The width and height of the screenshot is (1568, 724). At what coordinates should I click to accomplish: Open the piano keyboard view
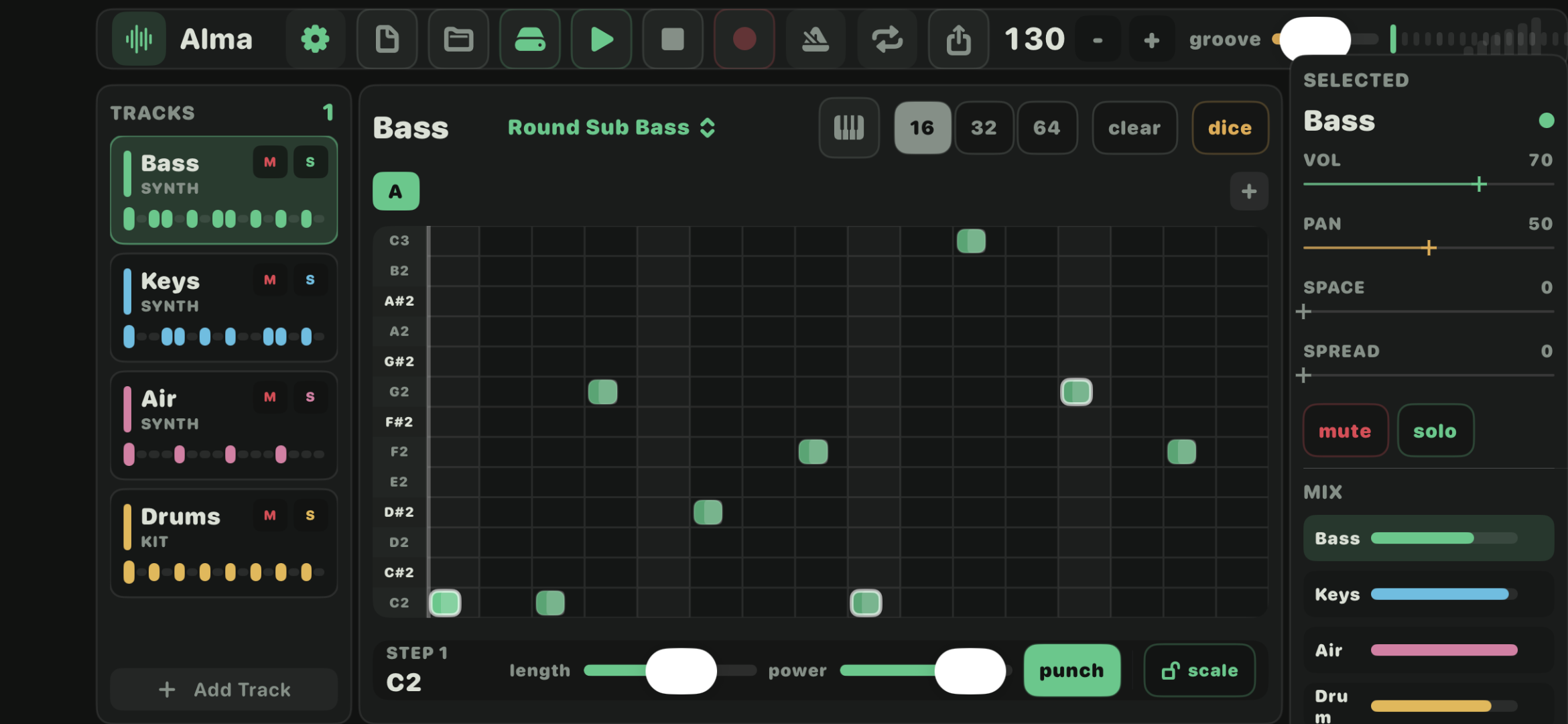(848, 127)
